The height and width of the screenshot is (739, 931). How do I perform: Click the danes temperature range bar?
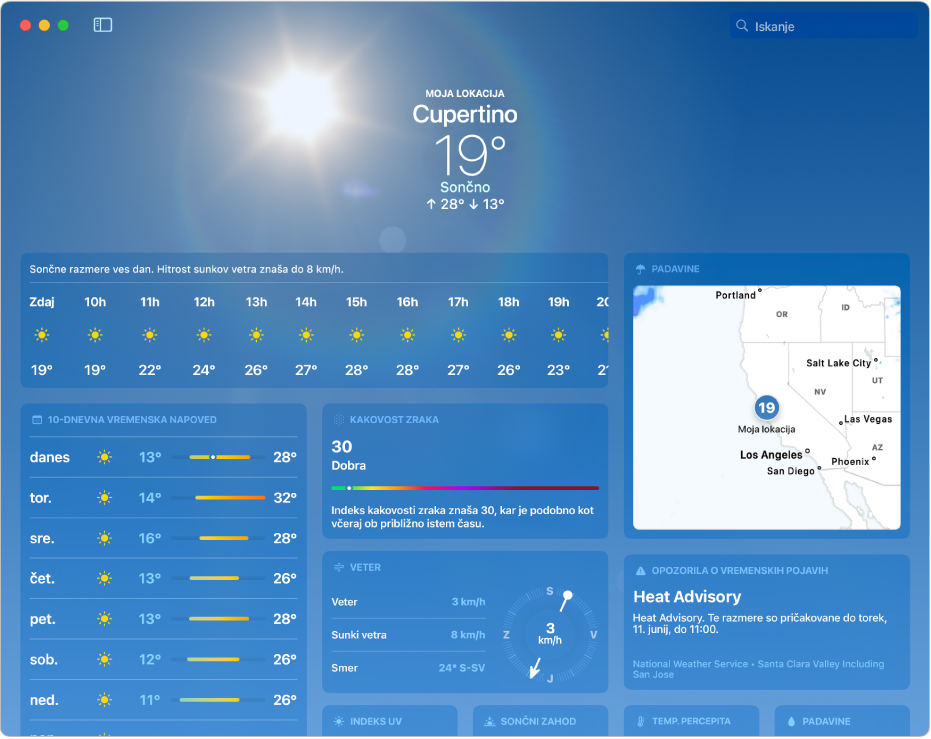click(x=218, y=457)
